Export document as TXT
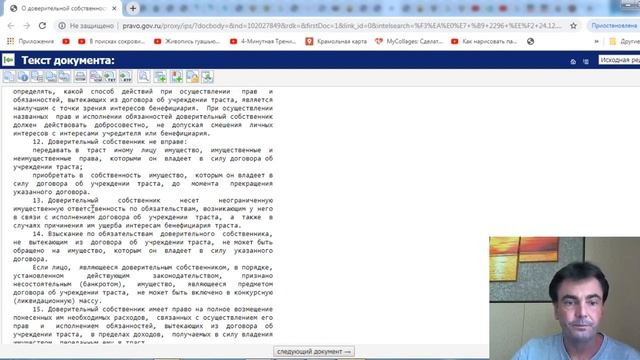 click(x=109, y=76)
